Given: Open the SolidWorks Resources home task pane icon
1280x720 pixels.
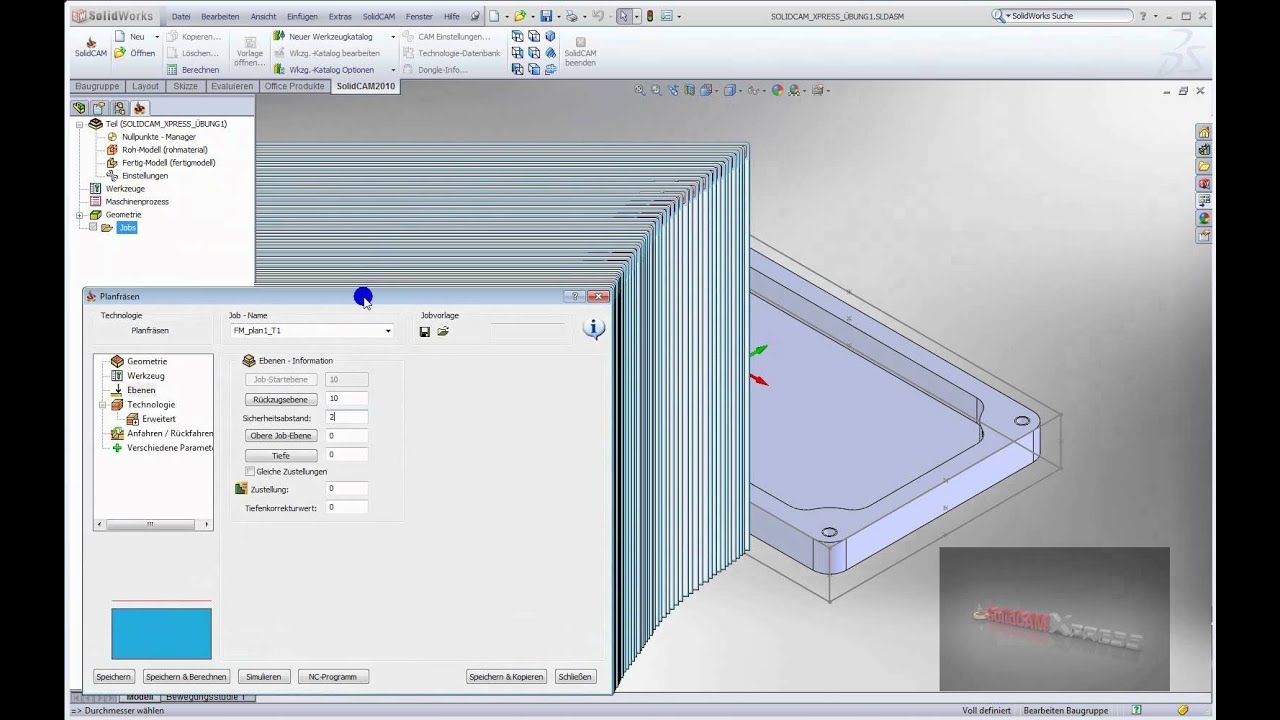Looking at the screenshot, I should pyautogui.click(x=1204, y=132).
